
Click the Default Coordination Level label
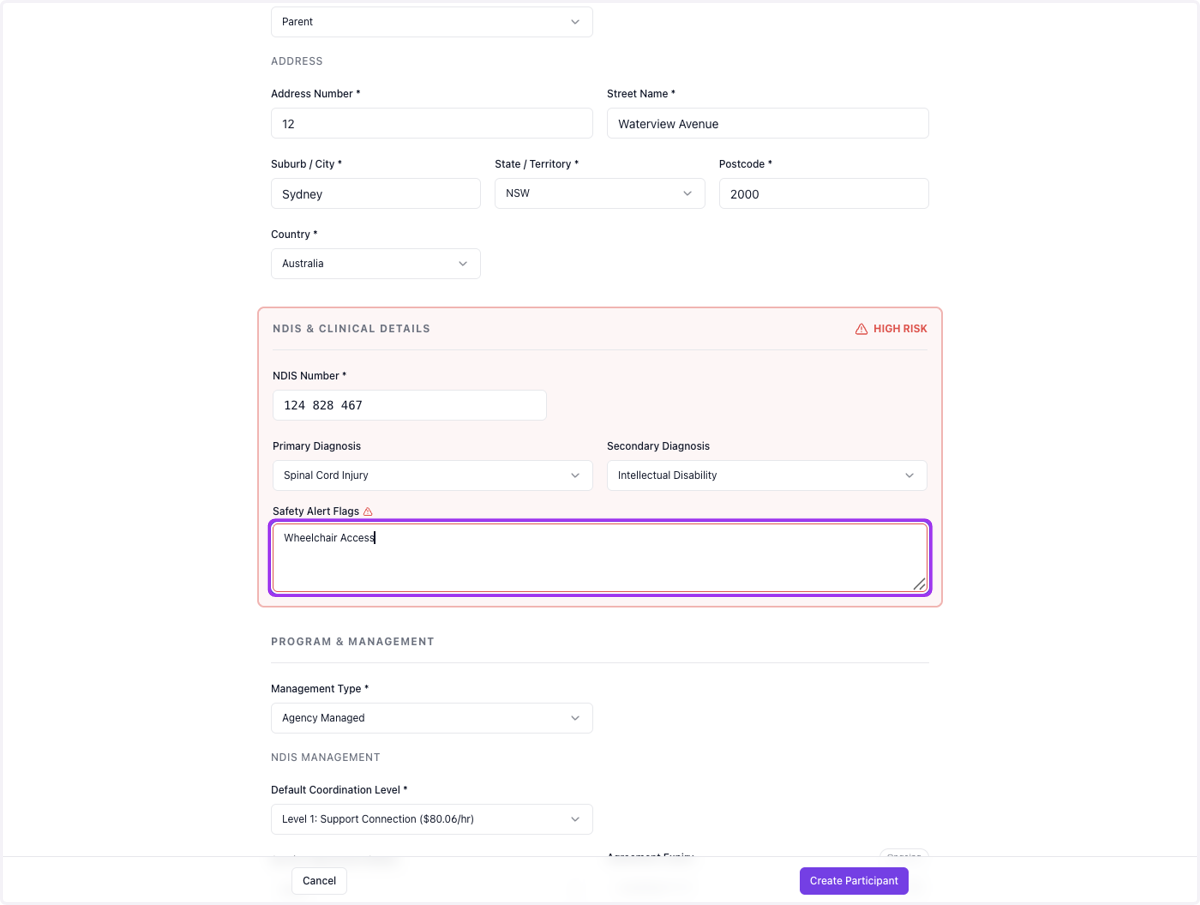[339, 790]
